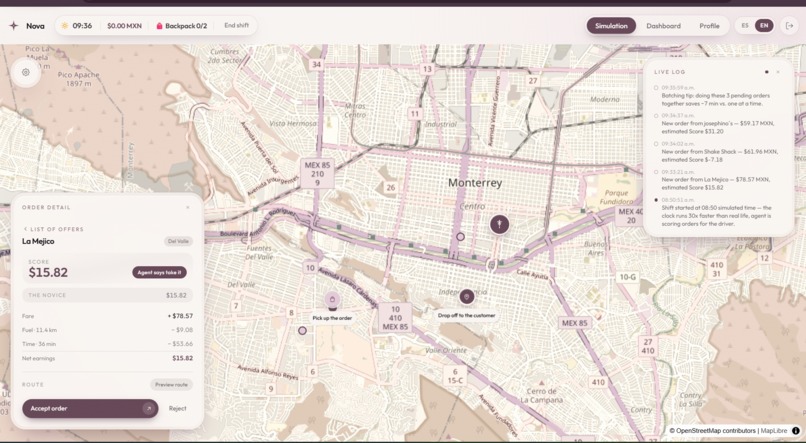Screen dimensions: 806x443
Task: Expand The Novice score row
Action: (107, 295)
